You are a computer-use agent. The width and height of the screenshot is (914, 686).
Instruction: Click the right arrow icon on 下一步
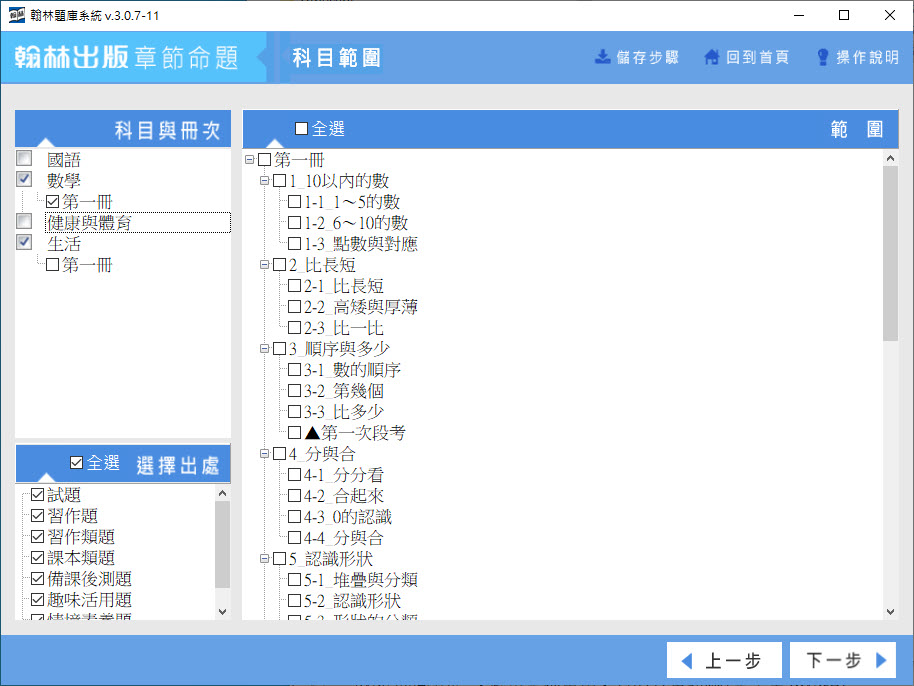coord(881,661)
